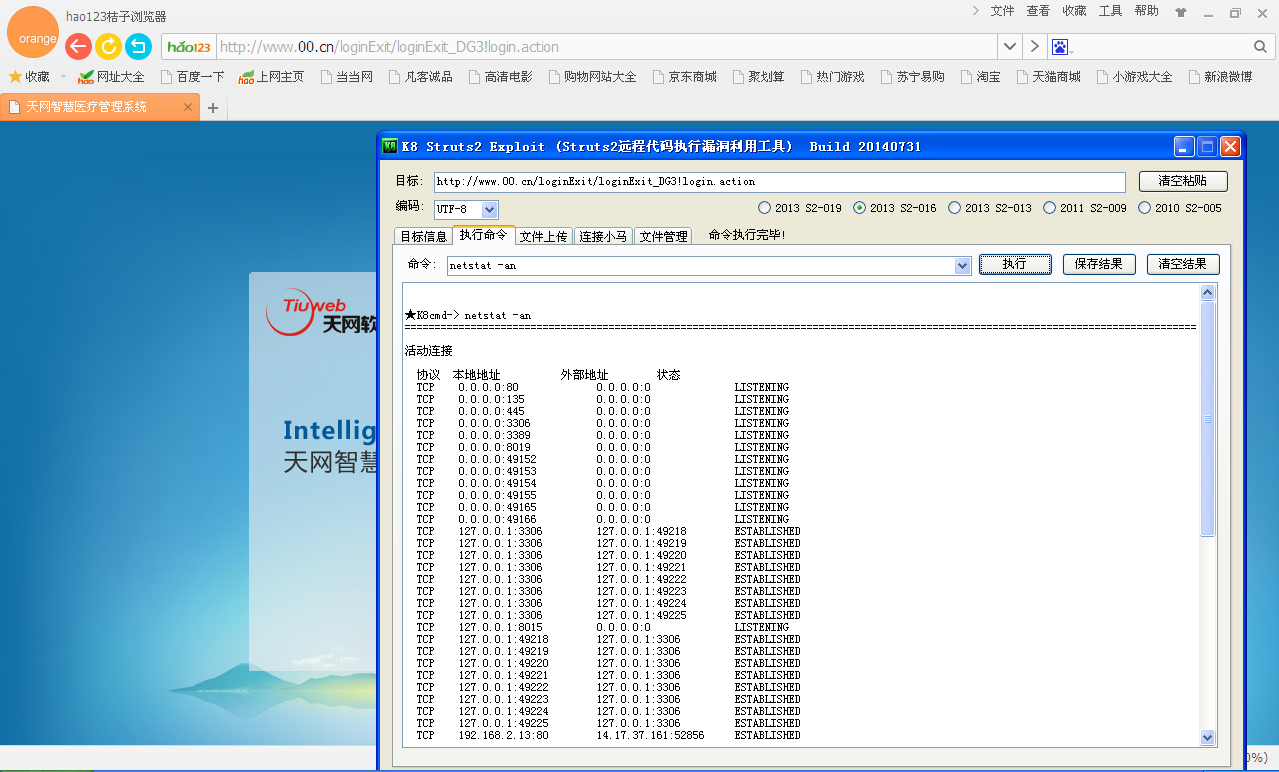The width and height of the screenshot is (1279, 772).
Task: Click the hao123 logo in address bar
Action: click(189, 47)
